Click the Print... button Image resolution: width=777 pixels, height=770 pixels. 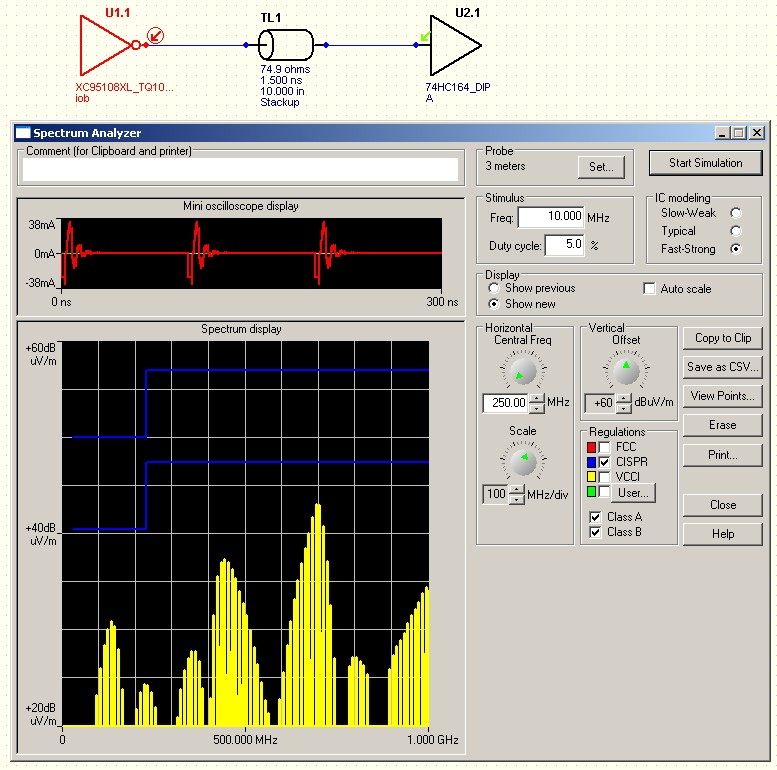click(x=722, y=455)
